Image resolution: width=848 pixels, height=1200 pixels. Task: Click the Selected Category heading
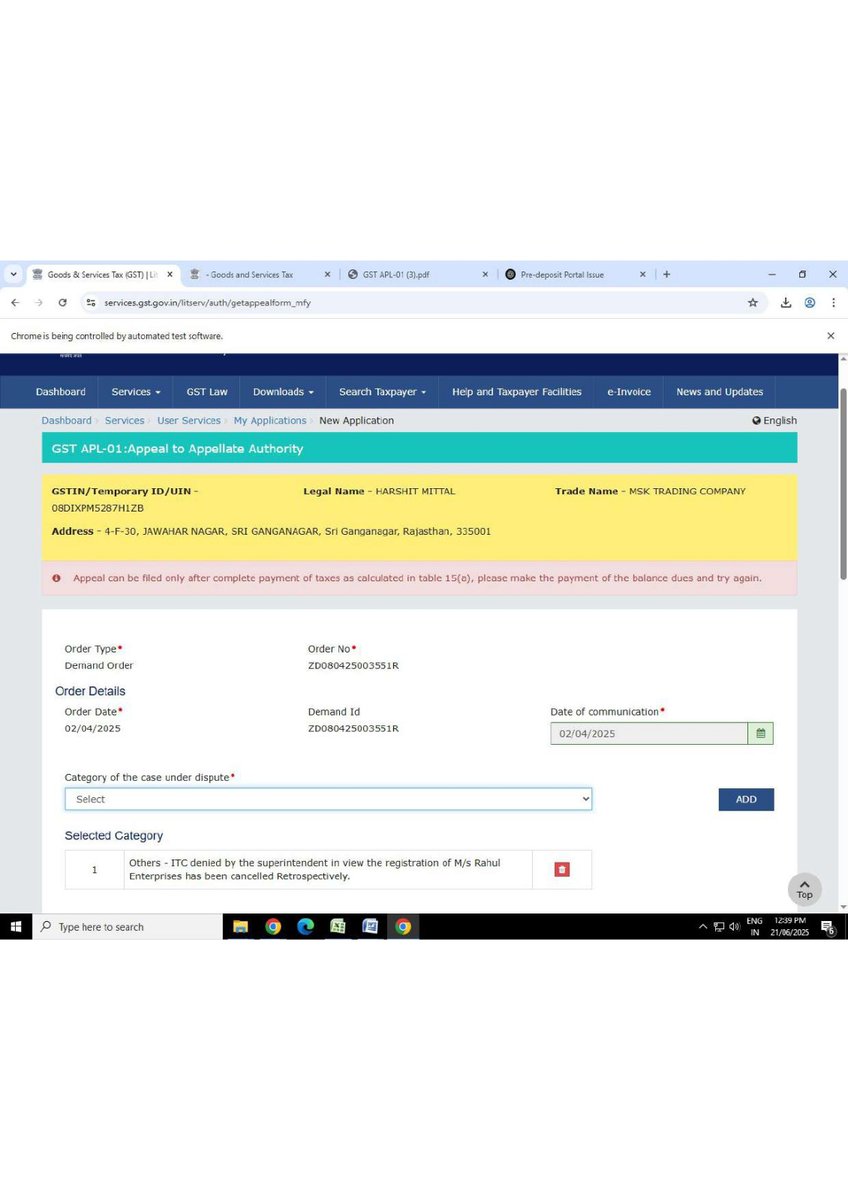tap(114, 835)
